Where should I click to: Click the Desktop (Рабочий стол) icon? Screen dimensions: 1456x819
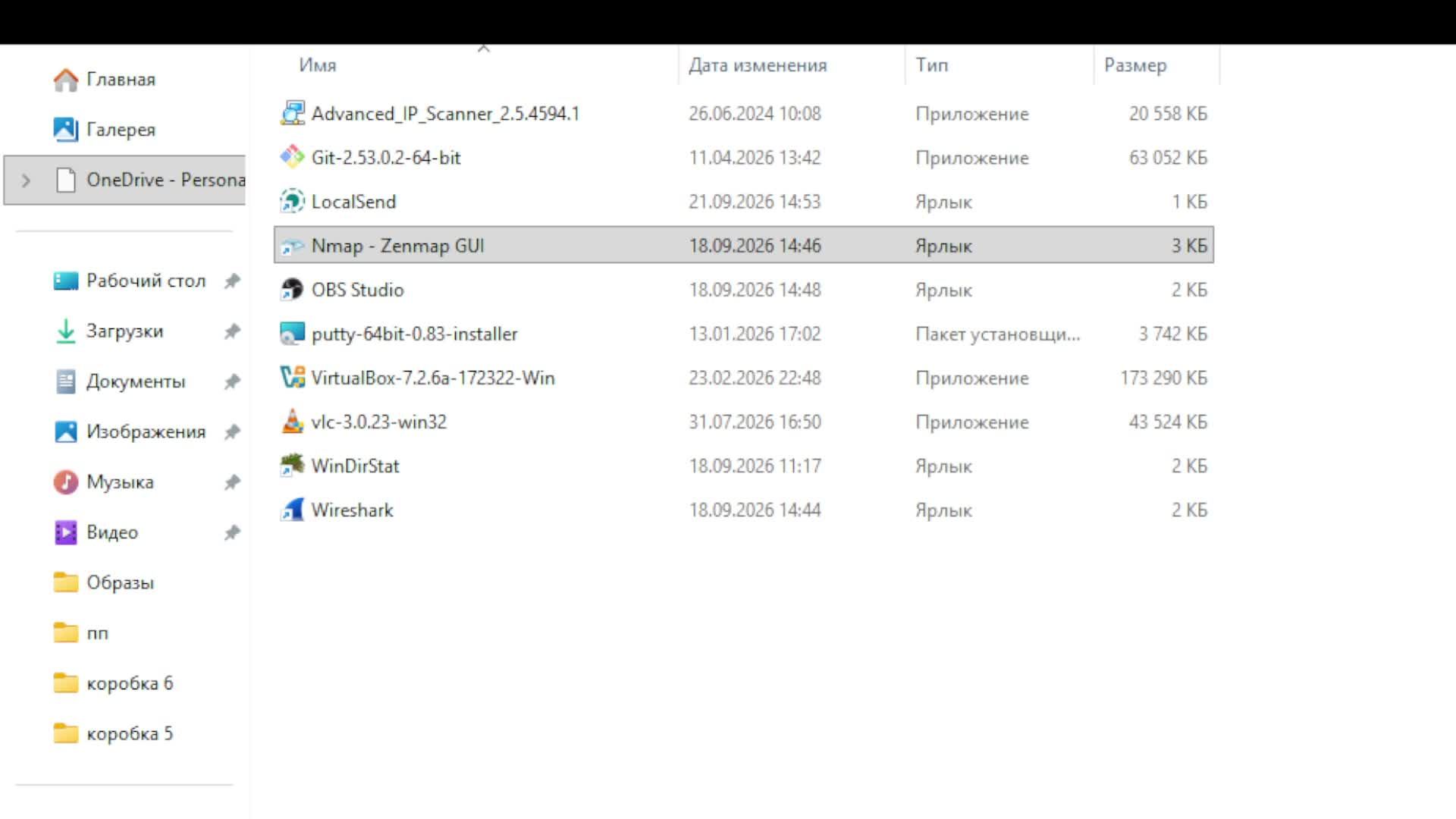66,281
